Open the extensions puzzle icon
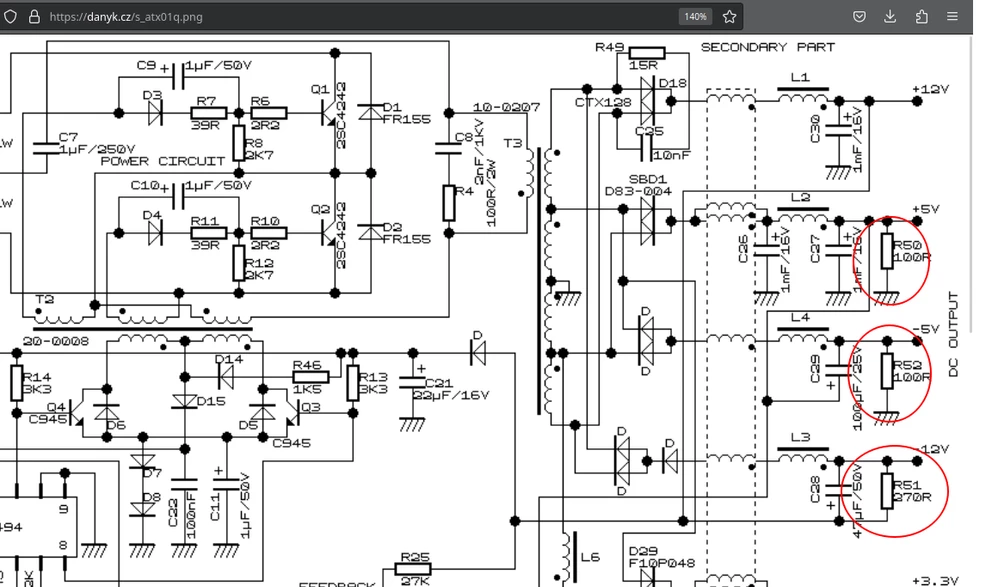Viewport: 998px width, 587px height. click(922, 17)
